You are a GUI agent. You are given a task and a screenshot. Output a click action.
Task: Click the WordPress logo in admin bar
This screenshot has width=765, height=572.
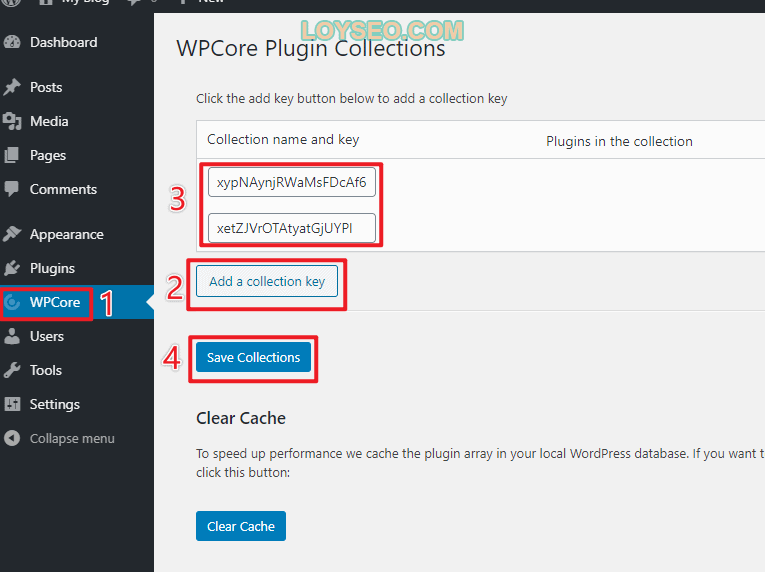(x=12, y=2)
